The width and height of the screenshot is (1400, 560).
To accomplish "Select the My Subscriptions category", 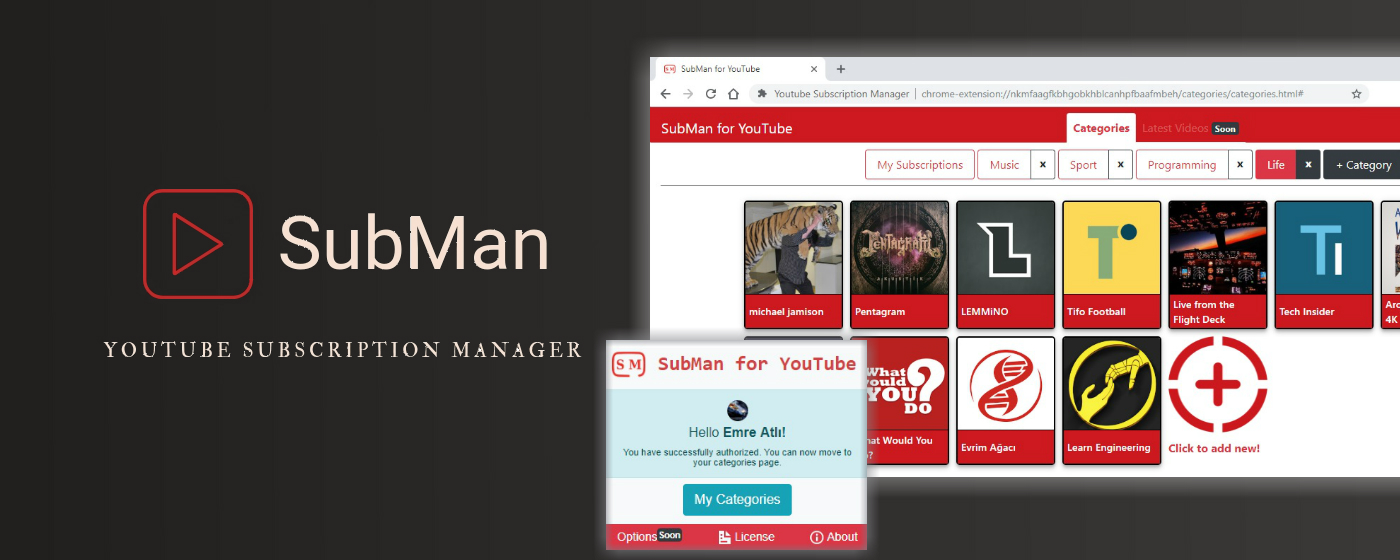I will click(x=920, y=165).
